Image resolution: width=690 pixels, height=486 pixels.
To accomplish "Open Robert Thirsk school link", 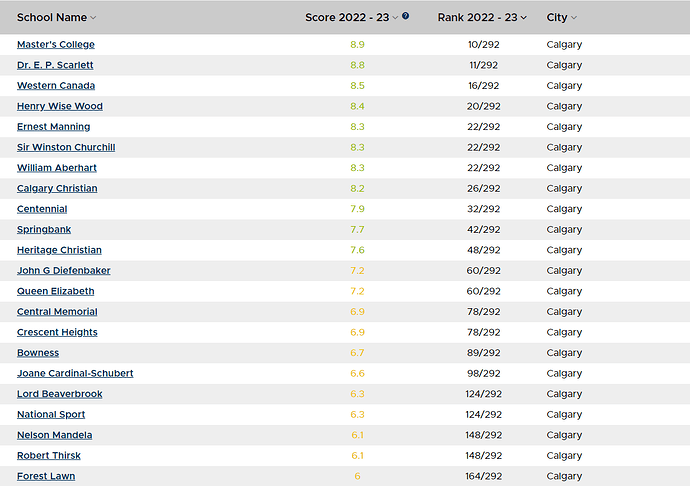I will tap(49, 455).
